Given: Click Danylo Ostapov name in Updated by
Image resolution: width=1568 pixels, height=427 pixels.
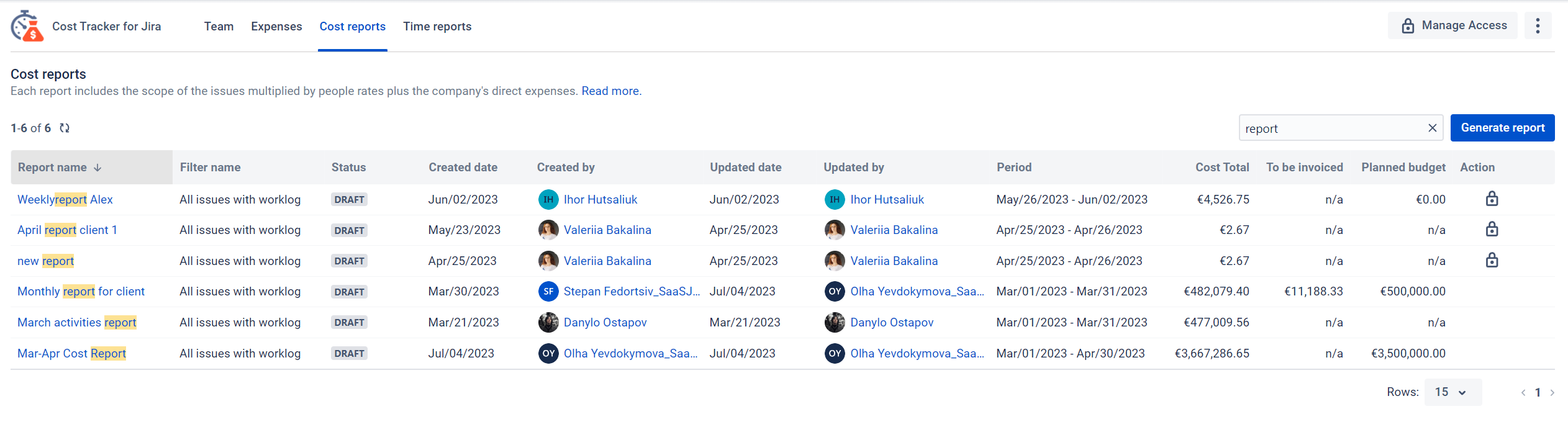Looking at the screenshot, I should (892, 322).
